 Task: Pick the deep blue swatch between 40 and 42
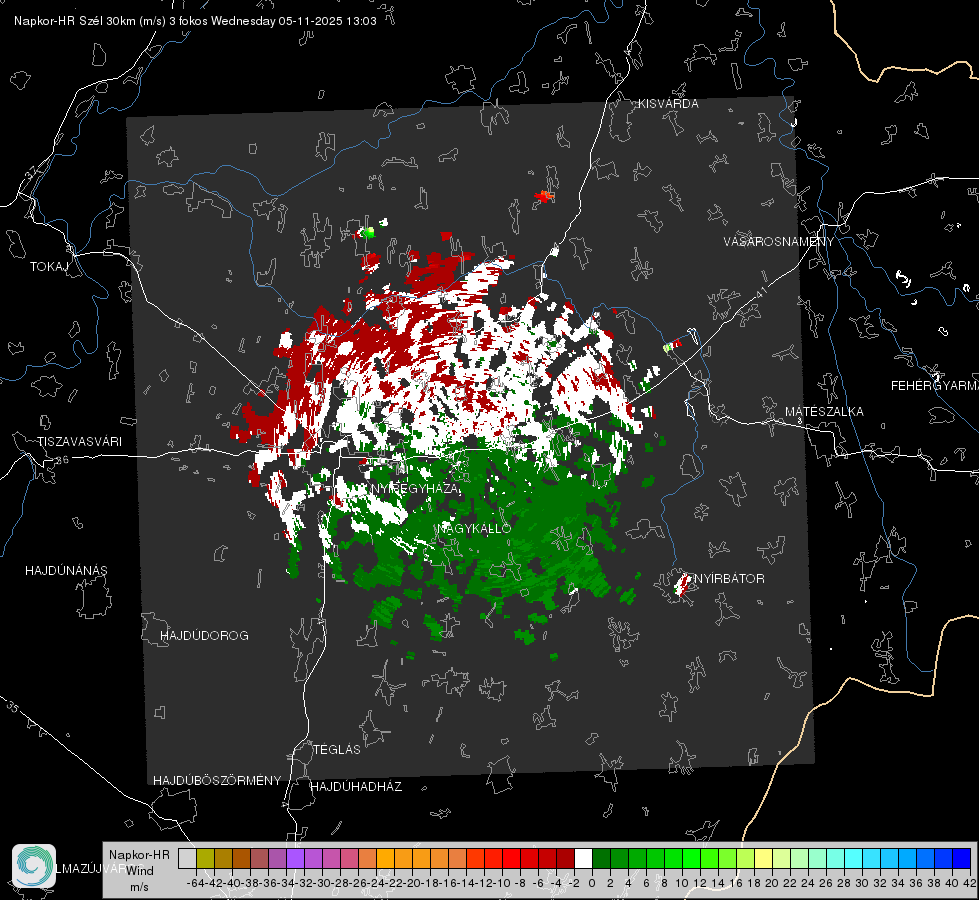point(962,859)
